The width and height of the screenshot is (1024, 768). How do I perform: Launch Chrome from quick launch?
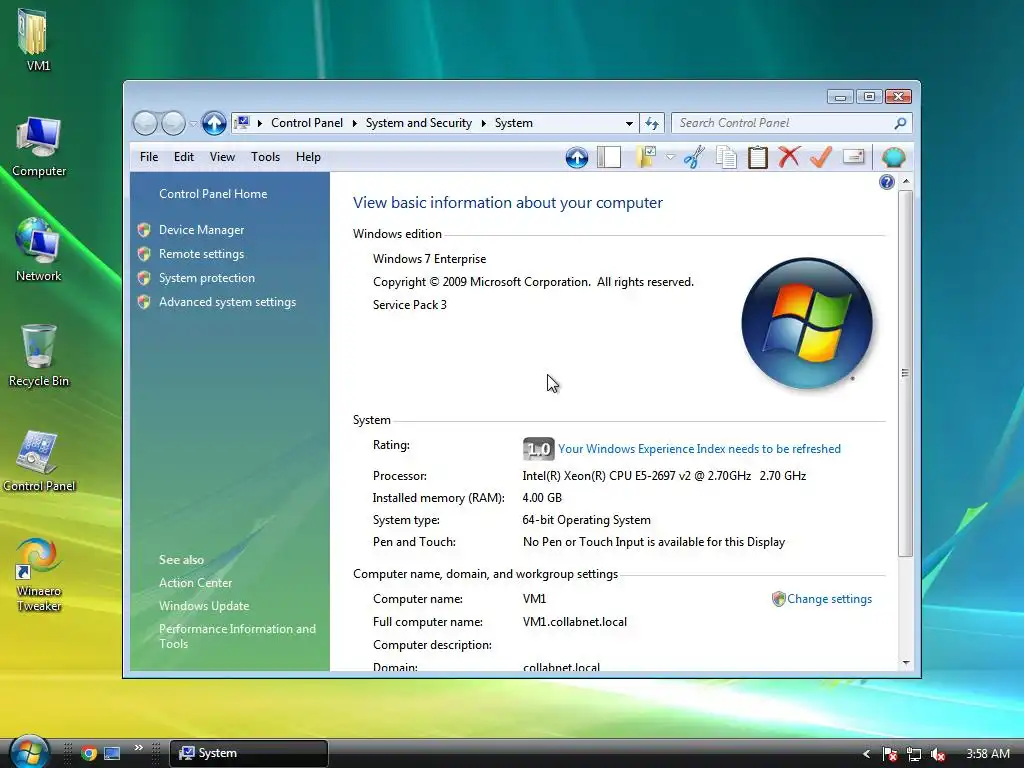point(89,753)
